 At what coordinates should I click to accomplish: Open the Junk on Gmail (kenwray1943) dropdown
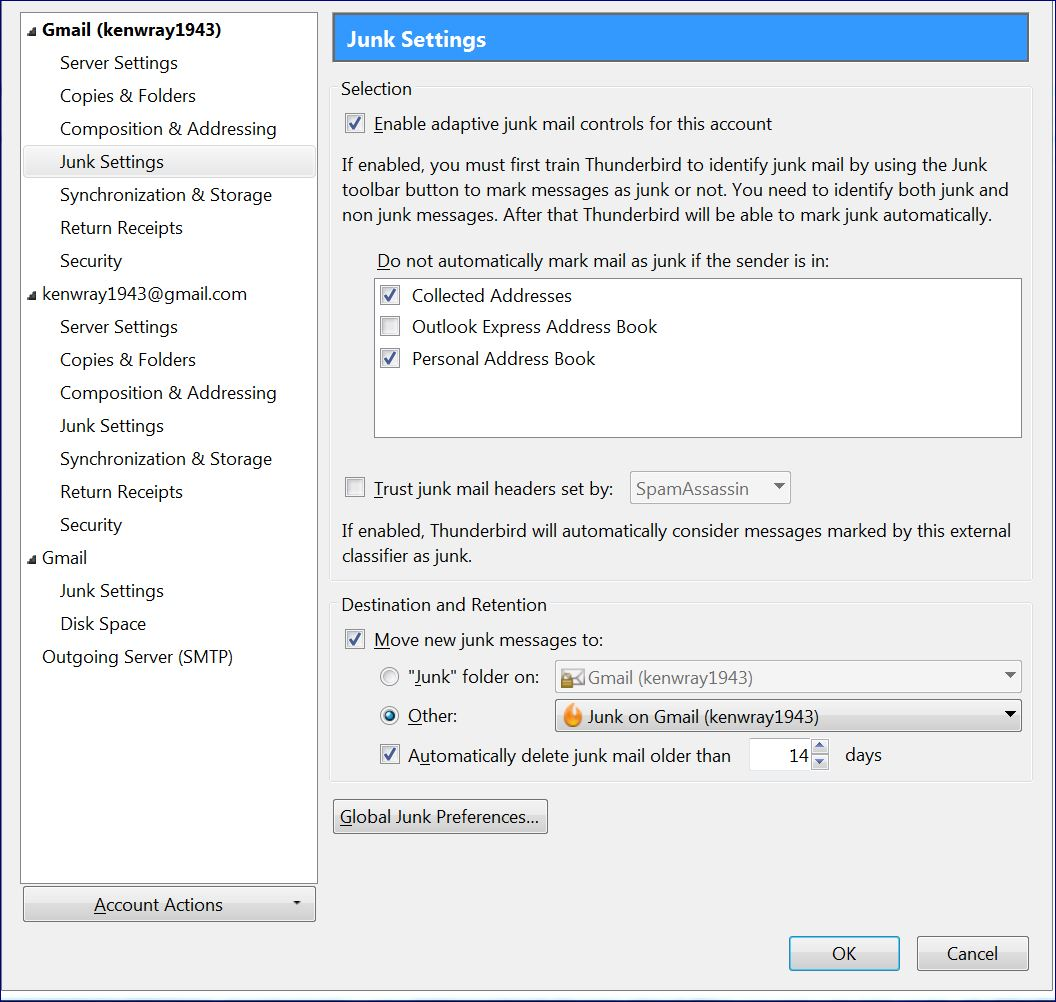(x=788, y=716)
